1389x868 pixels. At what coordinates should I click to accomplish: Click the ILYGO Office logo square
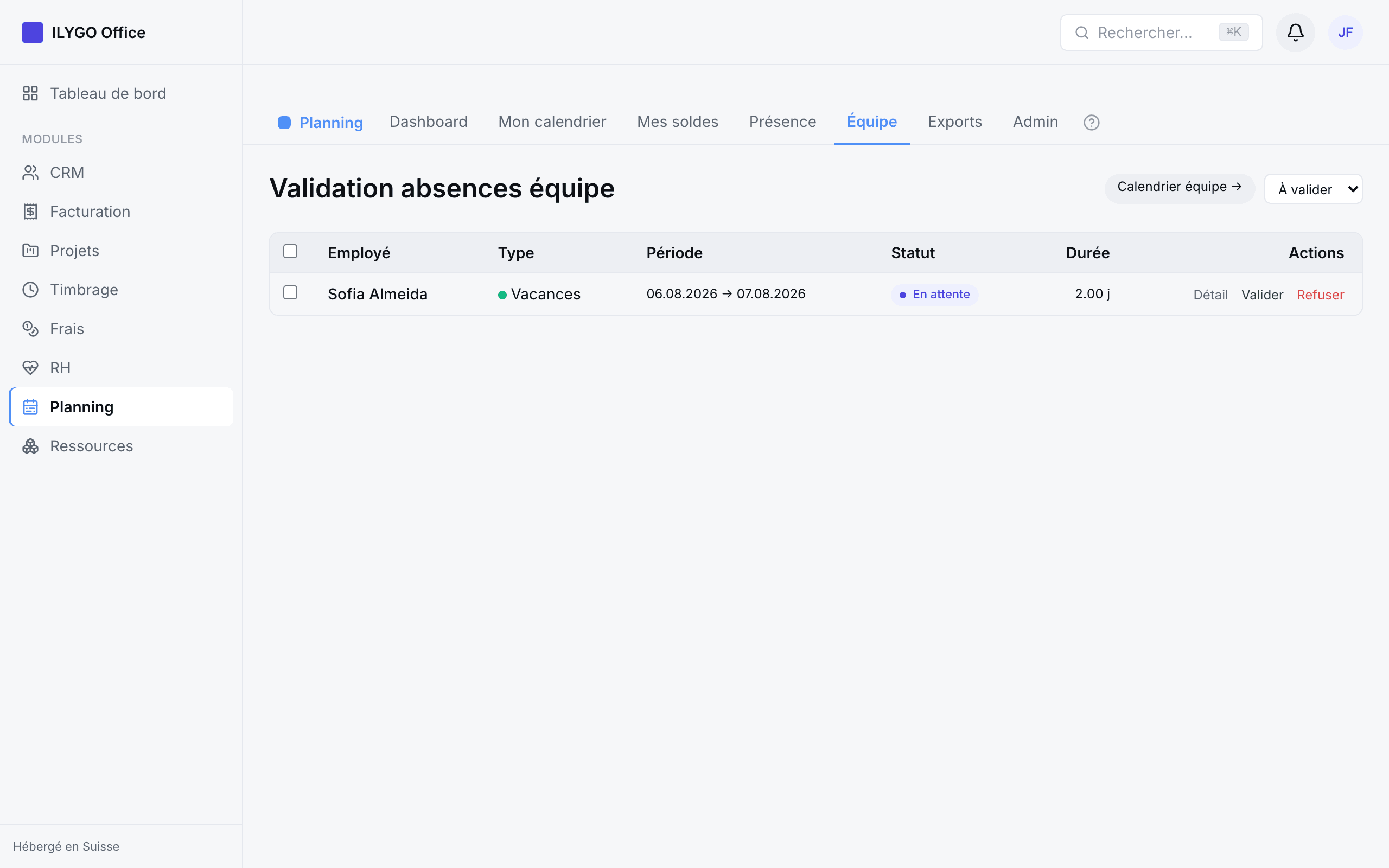point(32,33)
